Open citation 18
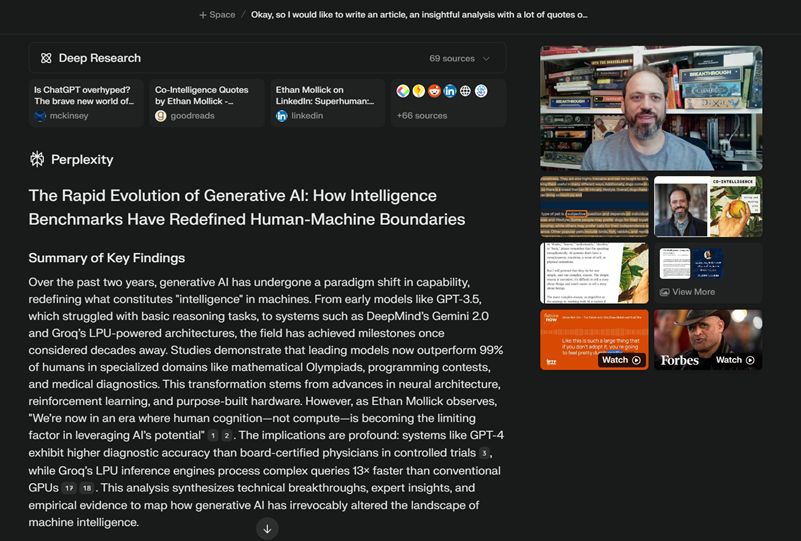801x541 pixels. (87, 488)
